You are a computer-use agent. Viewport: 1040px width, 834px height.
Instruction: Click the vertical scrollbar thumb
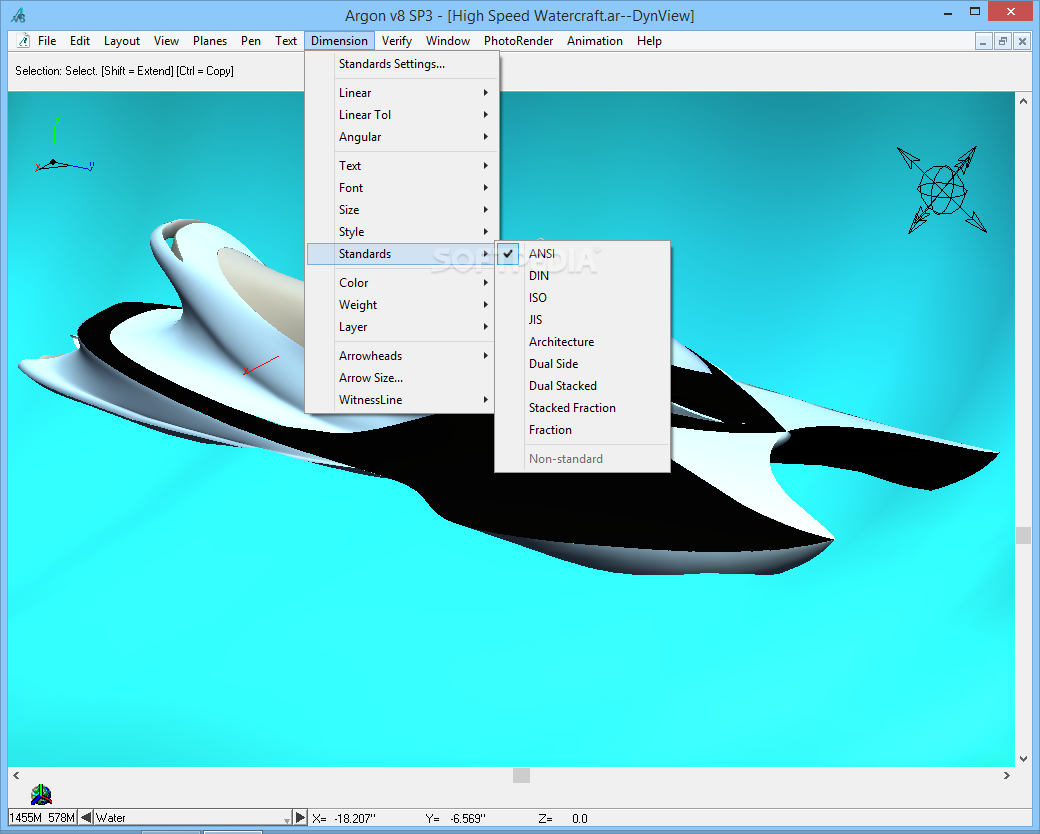coord(1023,535)
